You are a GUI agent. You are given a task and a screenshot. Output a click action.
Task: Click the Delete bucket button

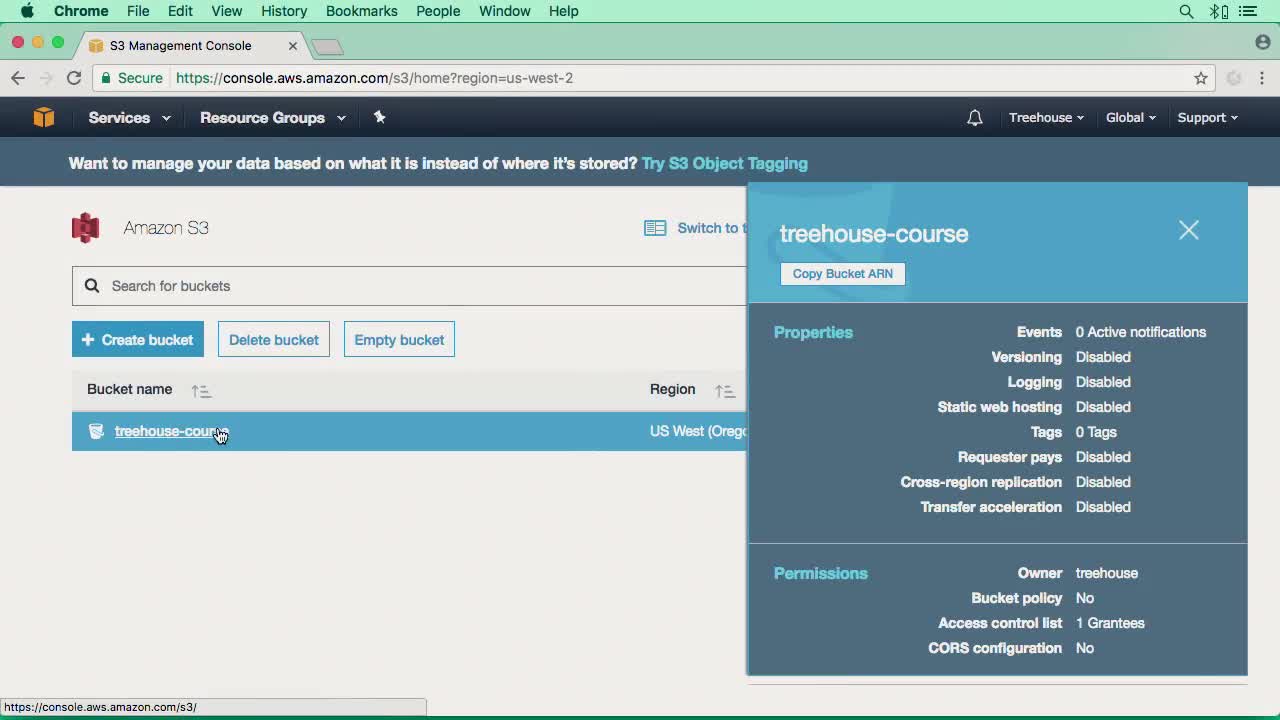coord(274,340)
